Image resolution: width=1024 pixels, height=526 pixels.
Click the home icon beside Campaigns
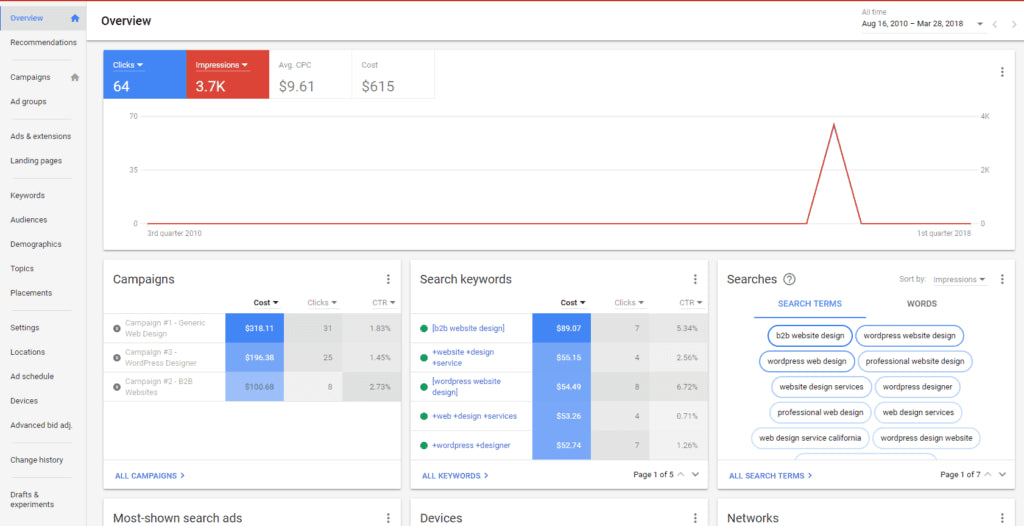[75, 77]
